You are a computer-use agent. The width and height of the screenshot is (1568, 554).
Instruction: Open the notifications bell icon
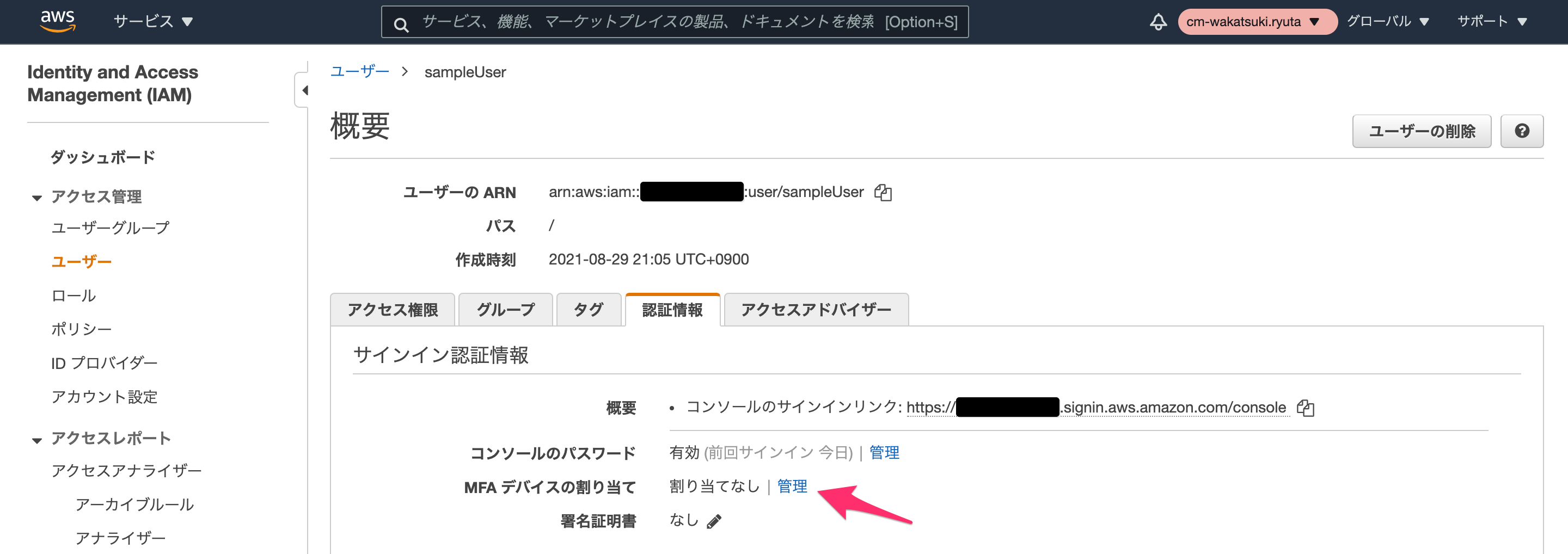(x=1157, y=22)
